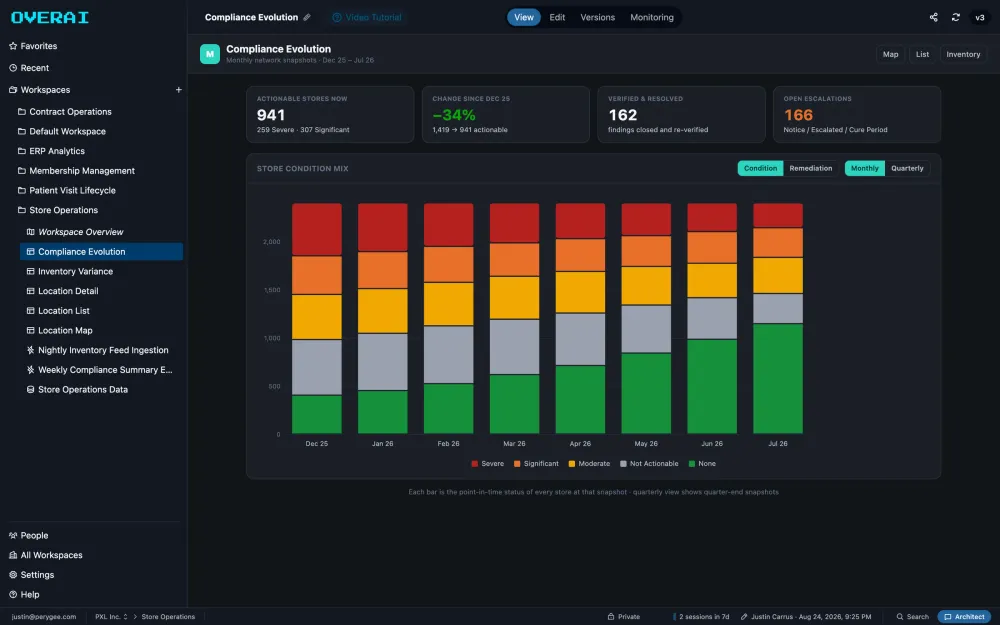Click the refresh icon in the top bar
Screen dimensions: 1000x625
coord(955,17)
